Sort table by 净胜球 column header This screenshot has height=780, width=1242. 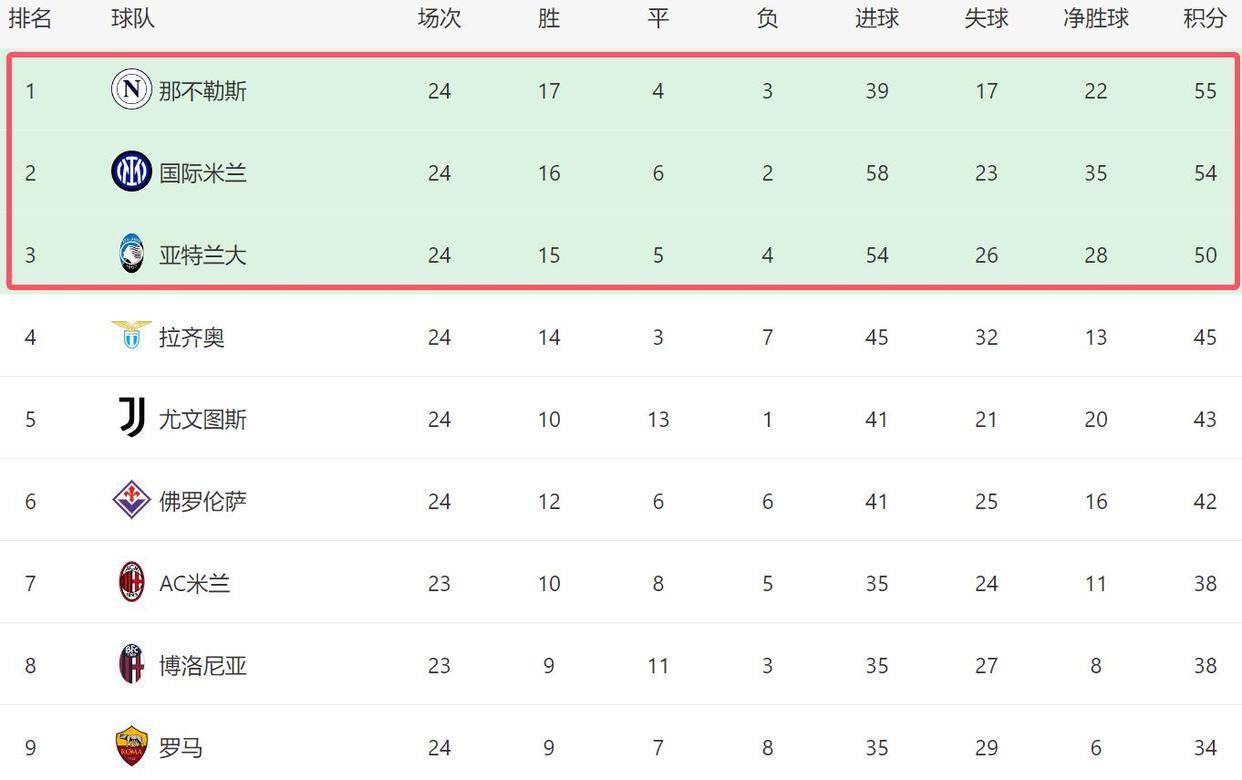tap(1095, 18)
